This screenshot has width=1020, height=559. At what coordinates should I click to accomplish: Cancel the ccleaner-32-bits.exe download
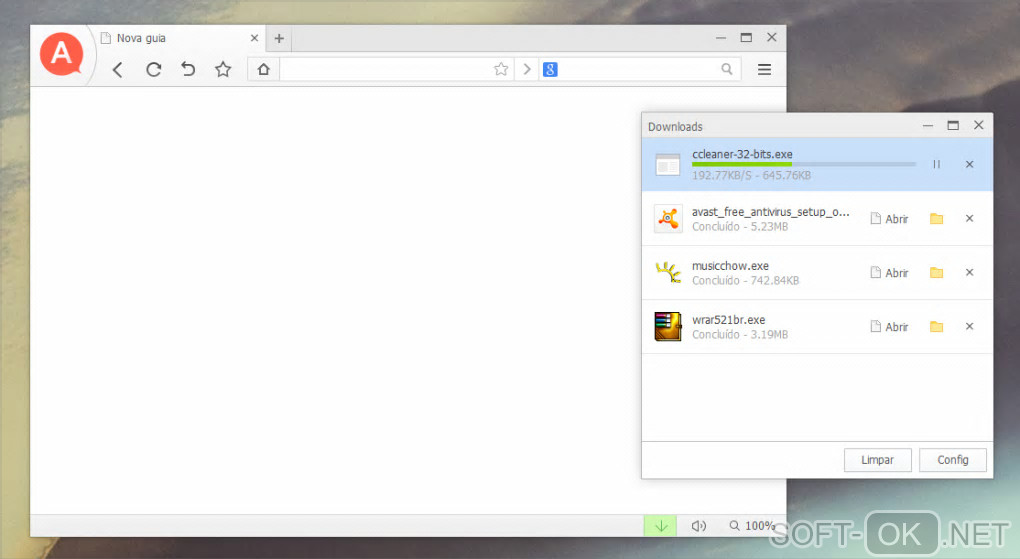[x=969, y=164]
